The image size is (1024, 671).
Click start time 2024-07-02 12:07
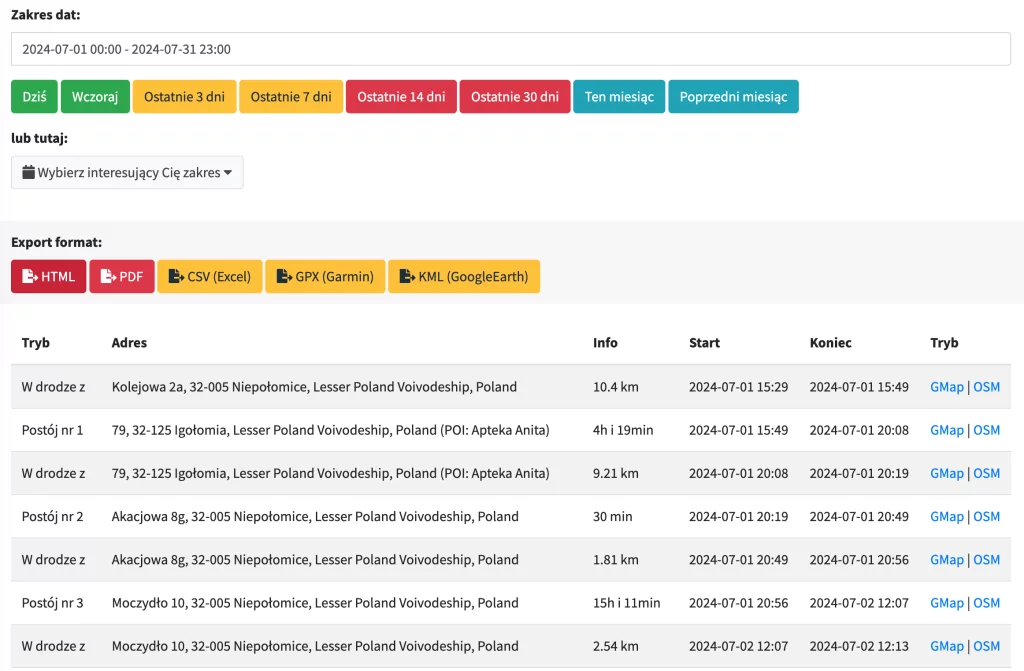point(739,646)
